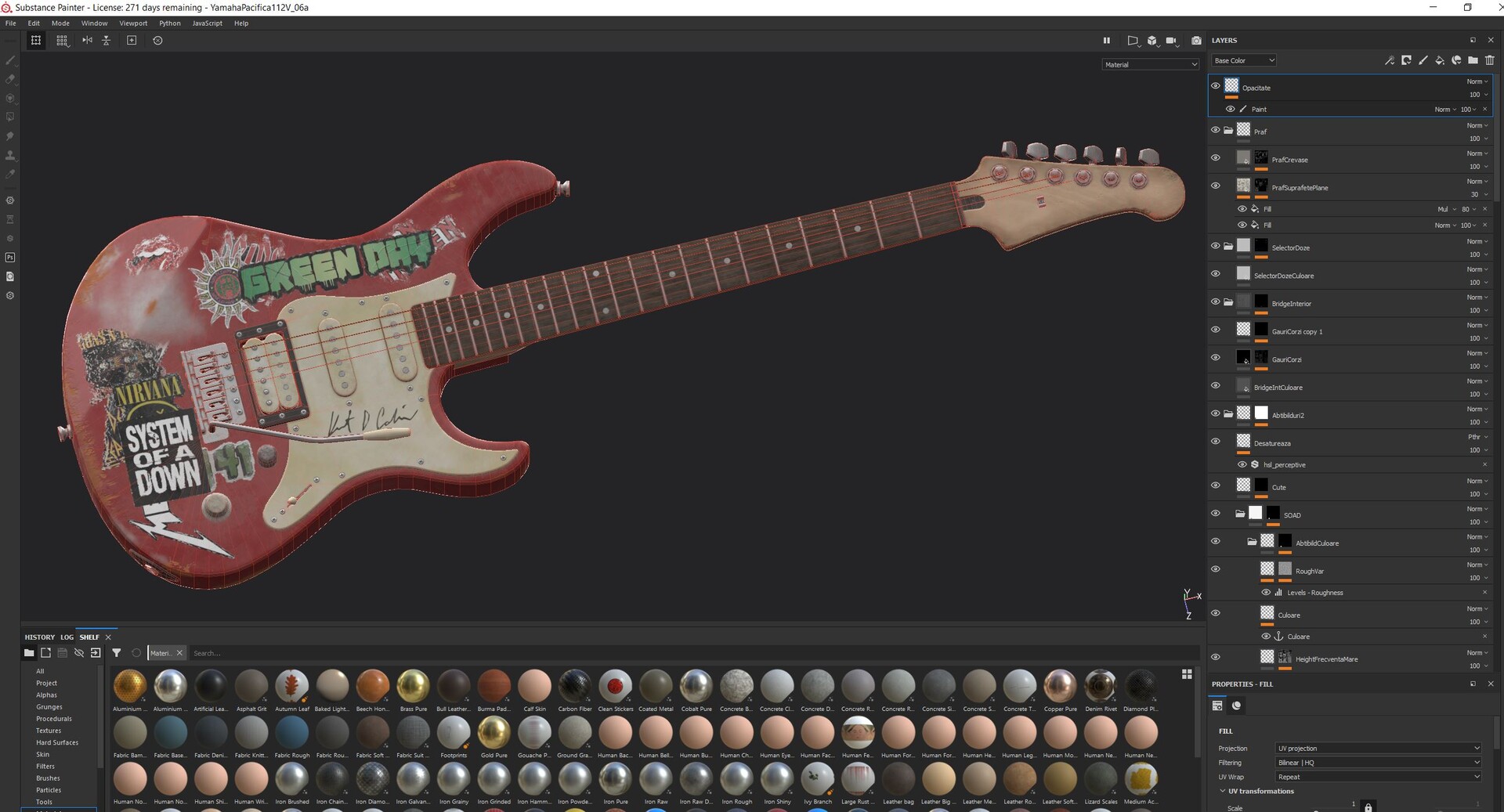Click the shelf Search field
This screenshot has height=812, width=1504.
693,653
